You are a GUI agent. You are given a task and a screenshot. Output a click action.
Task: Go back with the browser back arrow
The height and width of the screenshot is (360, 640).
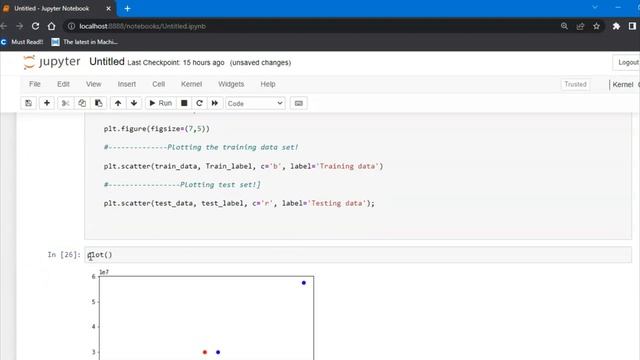(4, 26)
